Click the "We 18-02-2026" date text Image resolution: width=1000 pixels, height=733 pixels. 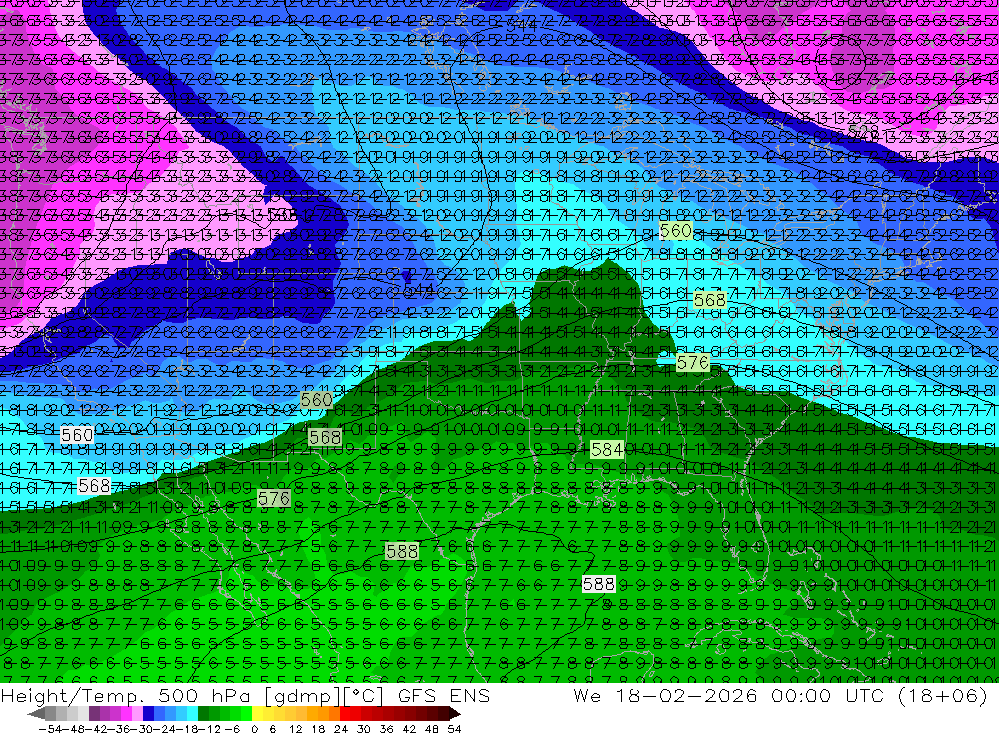pos(665,695)
